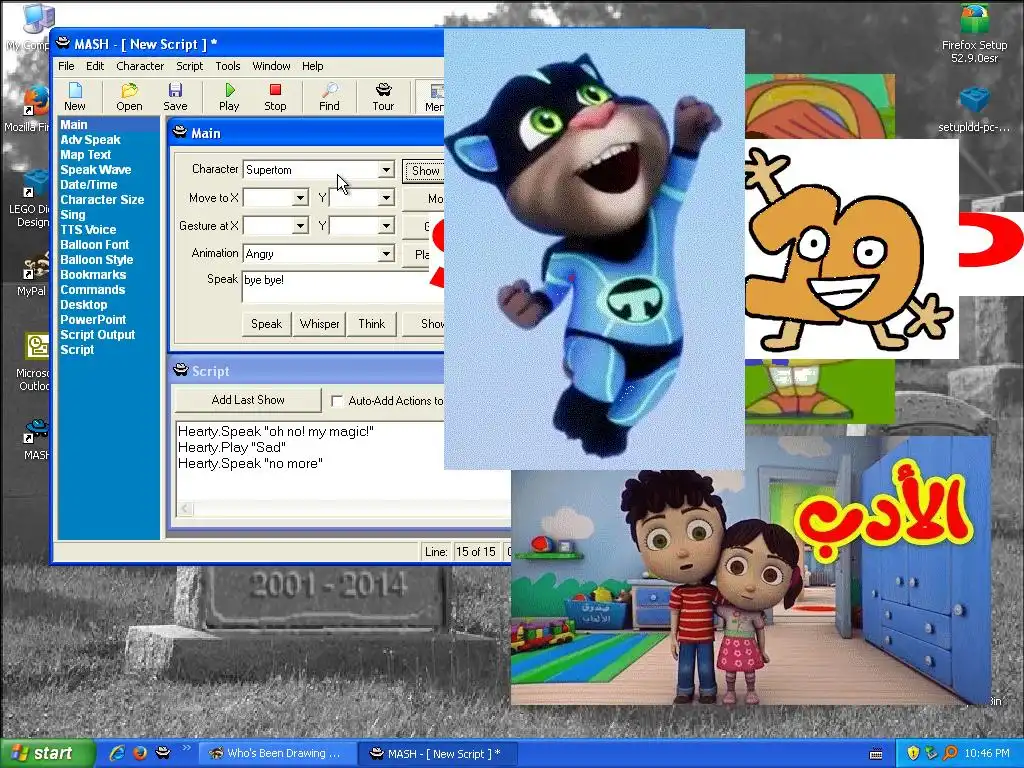1024x768 pixels.
Task: Open a script with the Open toolbar icon
Action: click(129, 97)
